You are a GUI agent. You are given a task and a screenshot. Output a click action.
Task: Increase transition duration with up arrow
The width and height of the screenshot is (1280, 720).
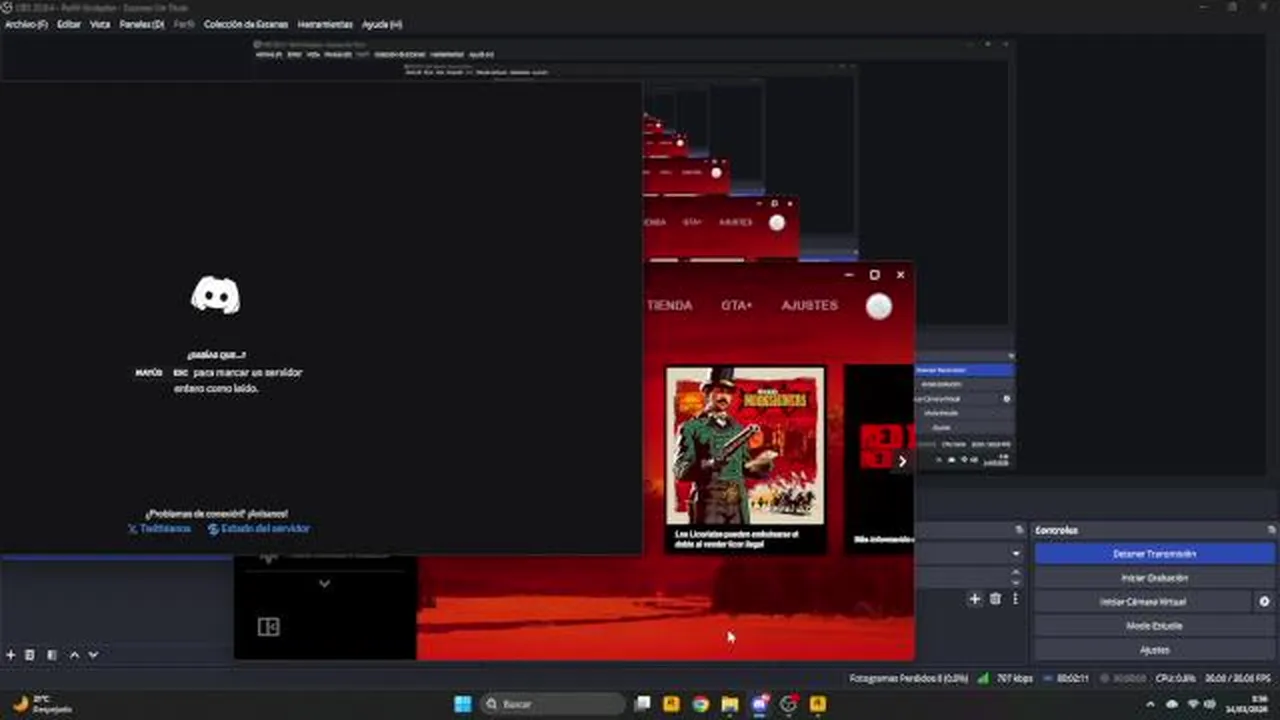(x=1016, y=572)
